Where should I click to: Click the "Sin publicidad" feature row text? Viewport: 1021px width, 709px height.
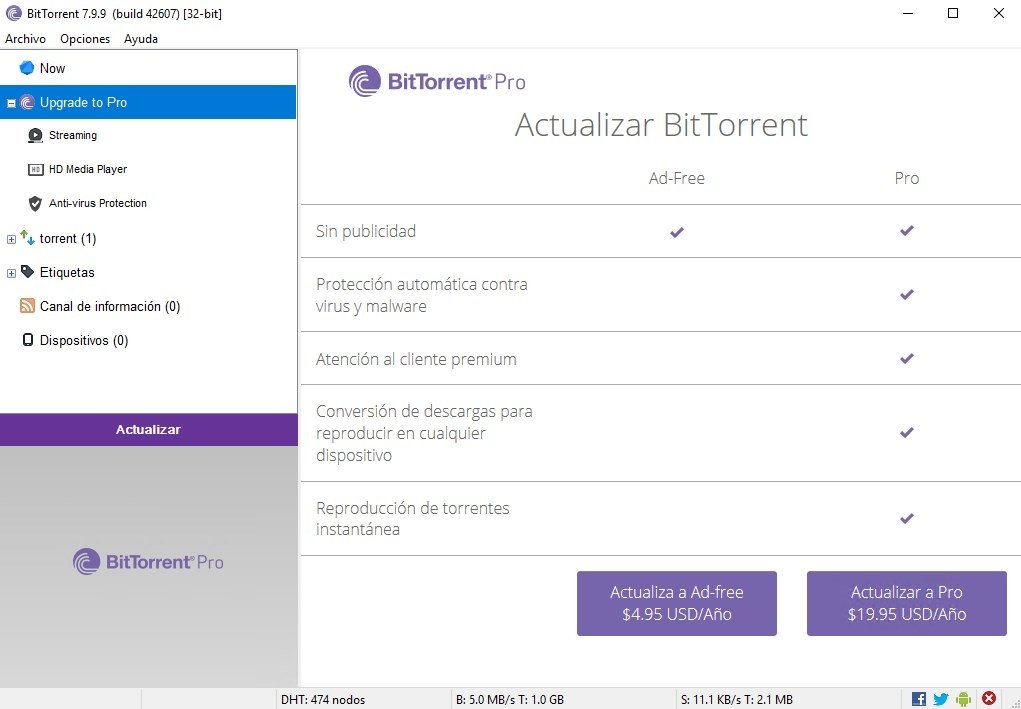366,231
